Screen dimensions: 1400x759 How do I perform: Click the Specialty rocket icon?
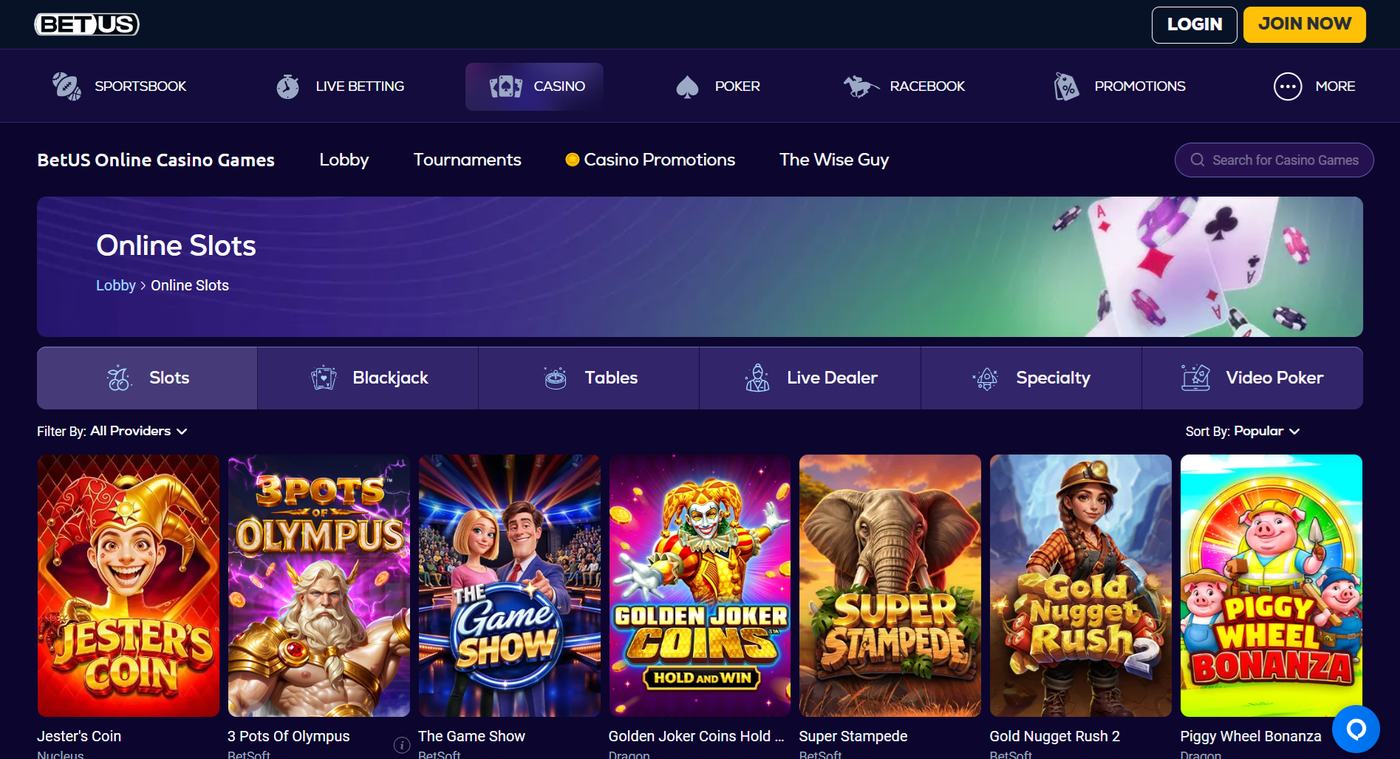tap(985, 378)
